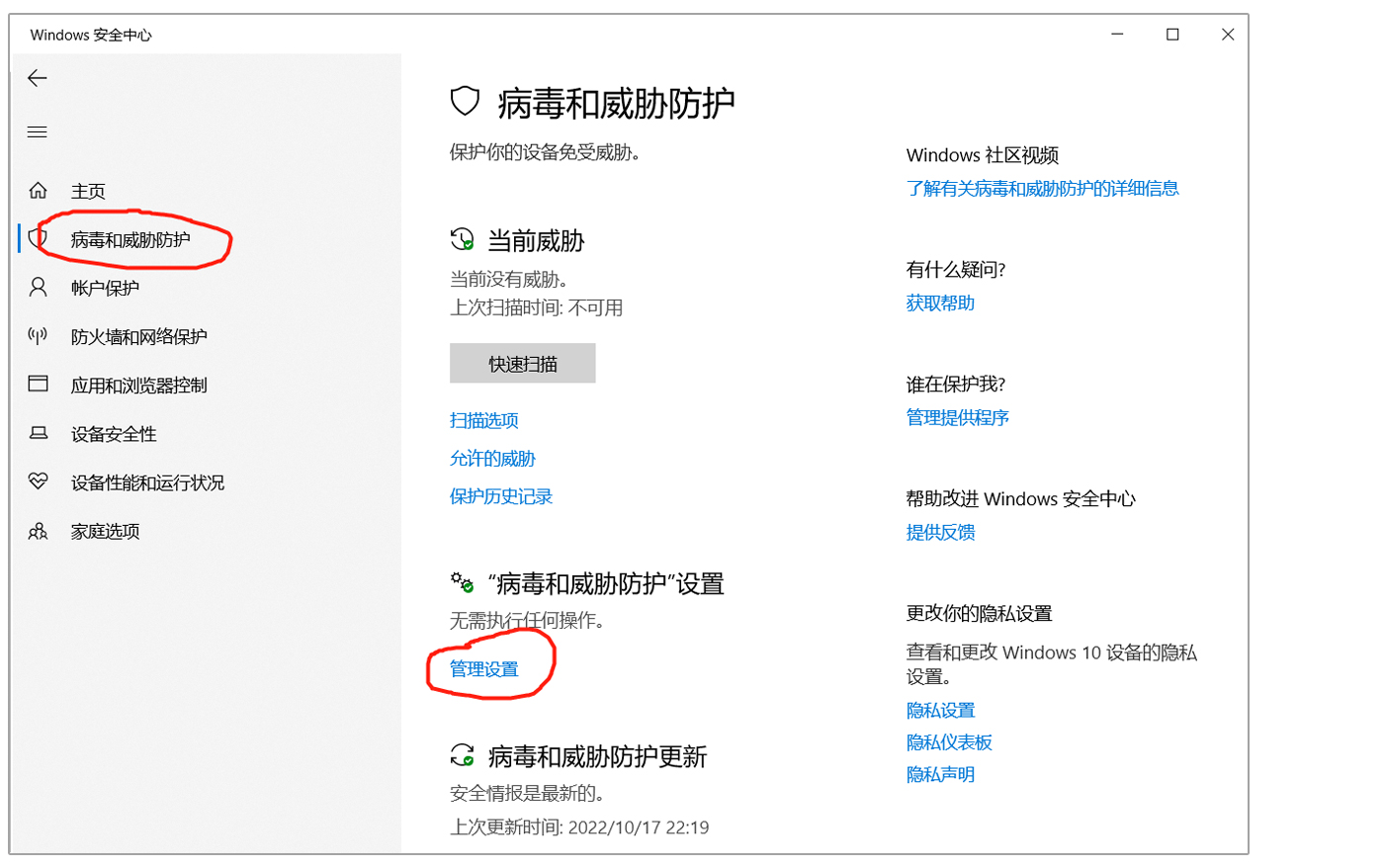The height and width of the screenshot is (868, 1384).
Task: Open the 扫描选项 link
Action: [484, 420]
